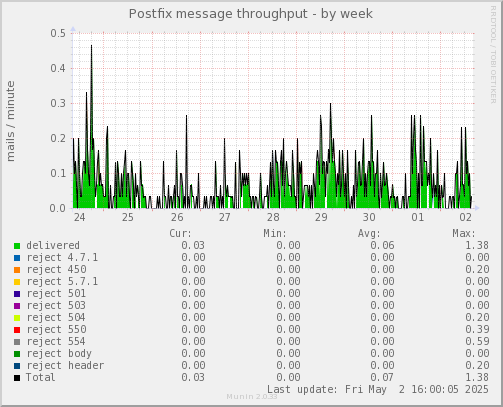This screenshot has height=407, width=503.
Task: Click delivered Avg value 0.06
Action: (382, 245)
